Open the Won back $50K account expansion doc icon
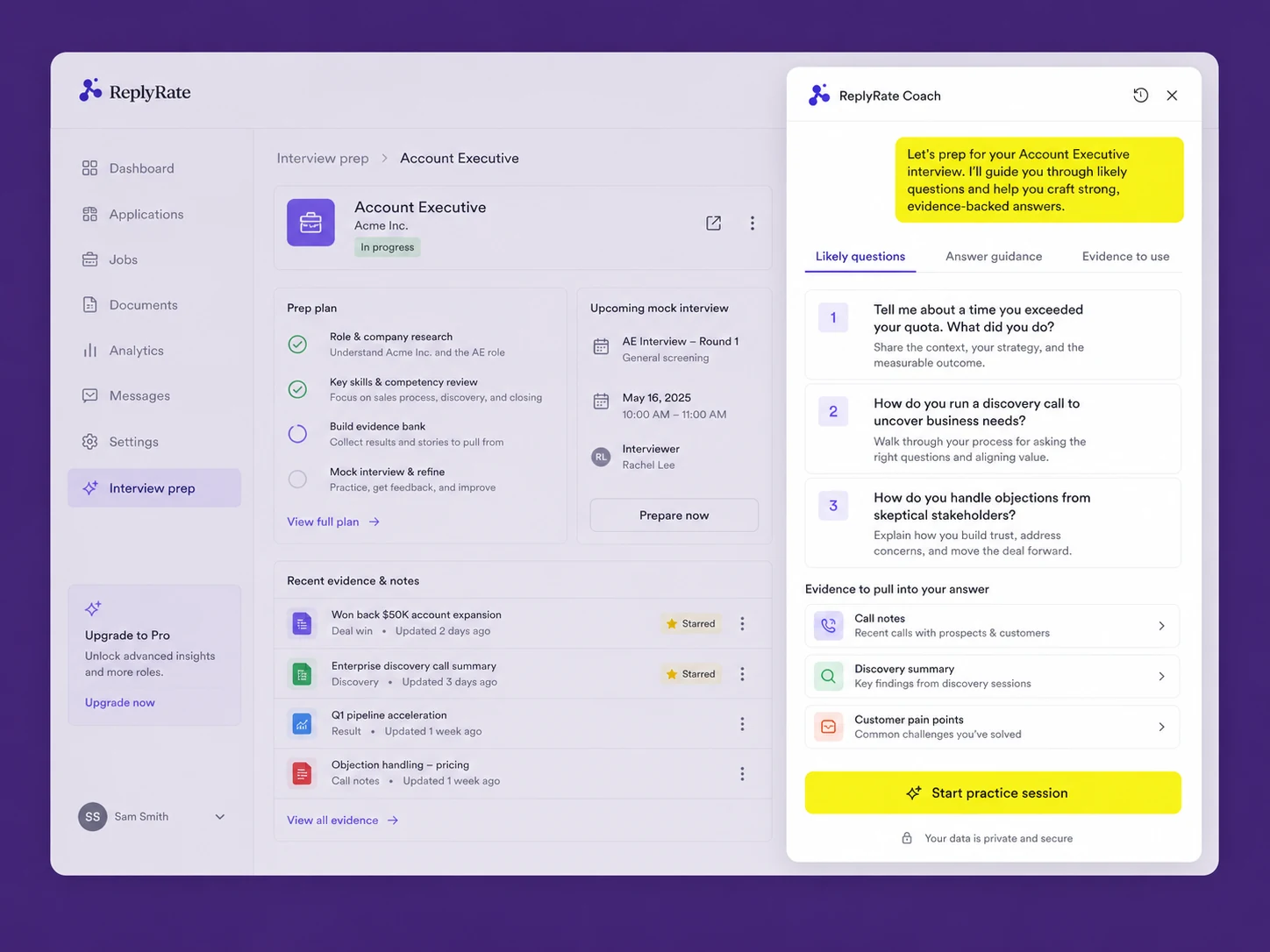Viewport: 1270px width, 952px height. click(302, 624)
